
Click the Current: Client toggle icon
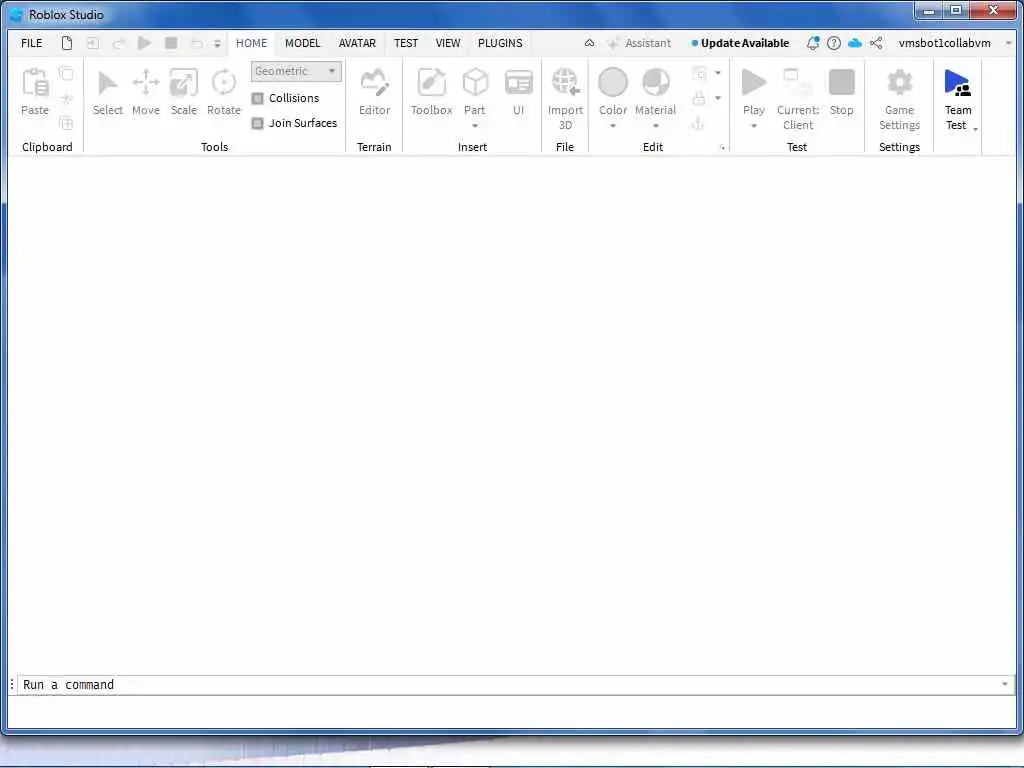click(x=797, y=82)
